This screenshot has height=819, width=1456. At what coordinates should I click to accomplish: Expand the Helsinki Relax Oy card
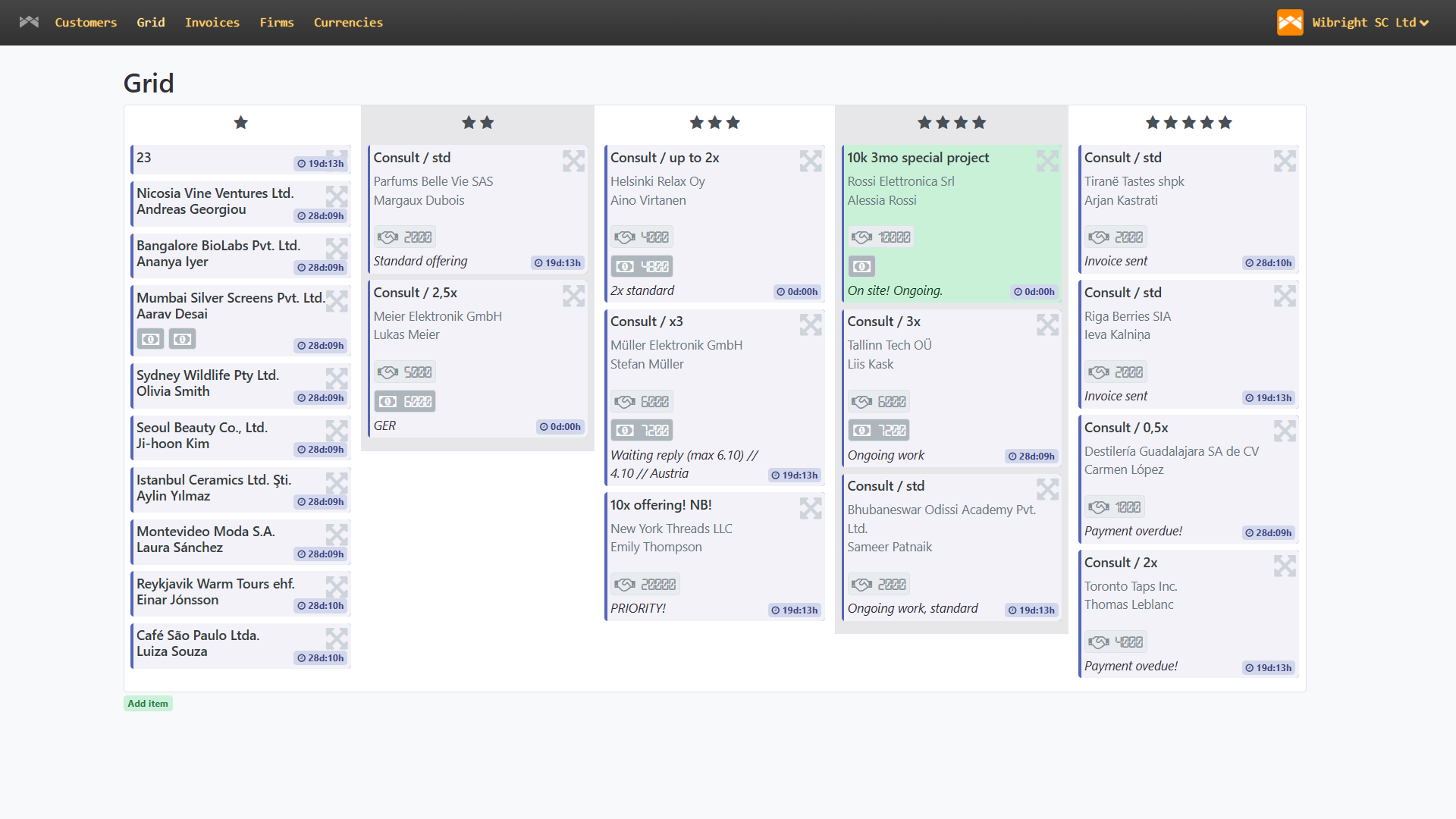[811, 161]
